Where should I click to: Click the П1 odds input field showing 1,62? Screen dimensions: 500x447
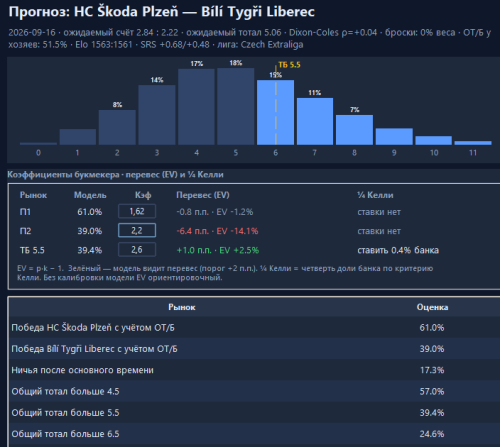point(137,211)
